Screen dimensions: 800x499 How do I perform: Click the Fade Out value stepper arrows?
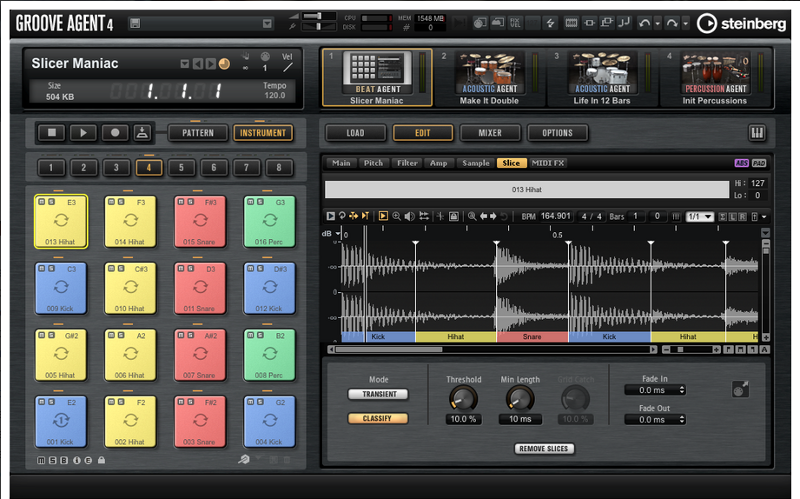point(682,419)
